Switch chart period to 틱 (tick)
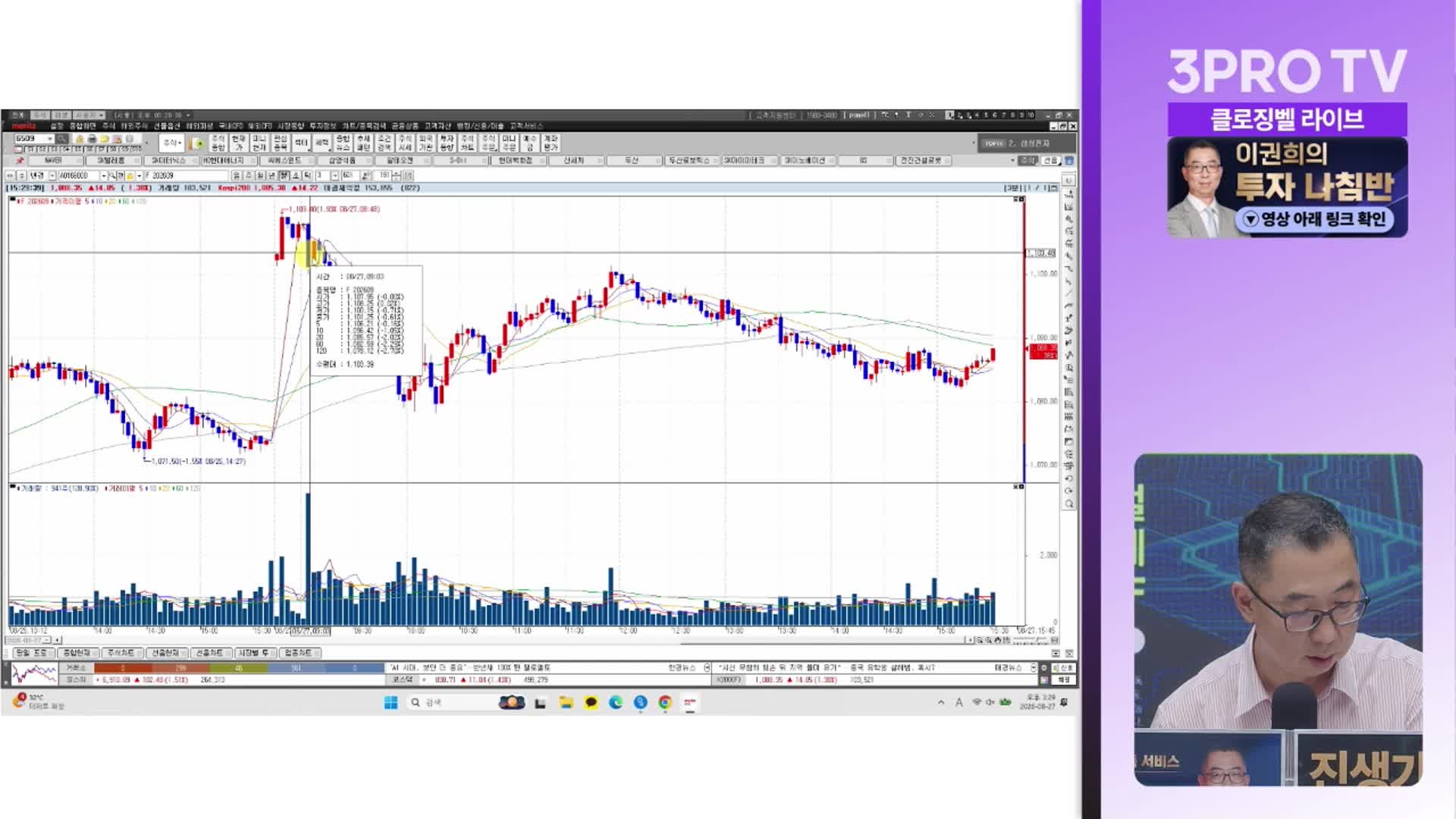Screen dimensions: 1456x819 pyautogui.click(x=308, y=175)
